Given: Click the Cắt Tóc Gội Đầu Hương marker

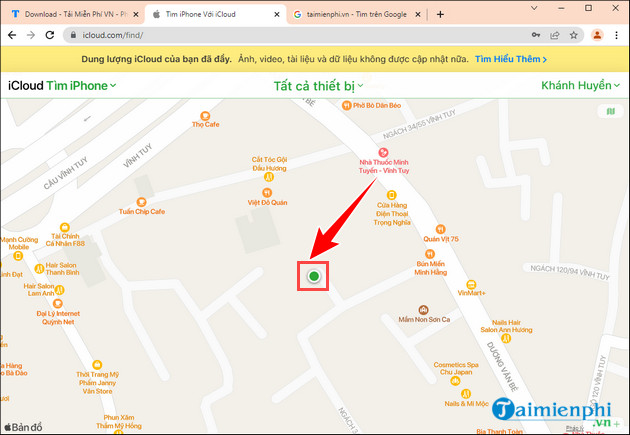Looking at the screenshot, I should (269, 177).
